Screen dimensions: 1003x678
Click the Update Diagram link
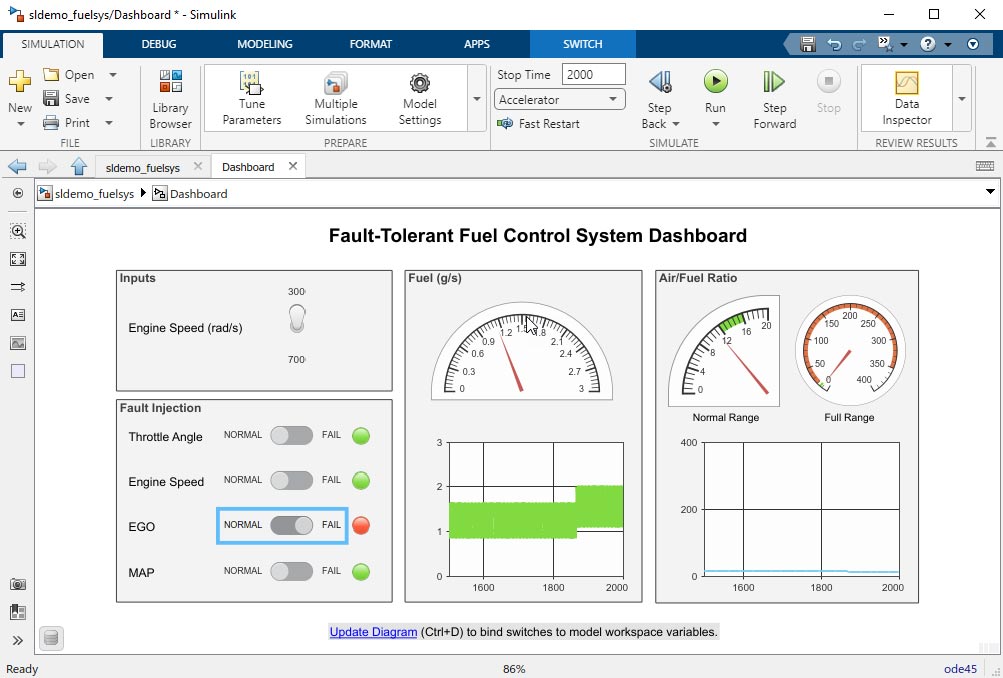click(x=373, y=632)
